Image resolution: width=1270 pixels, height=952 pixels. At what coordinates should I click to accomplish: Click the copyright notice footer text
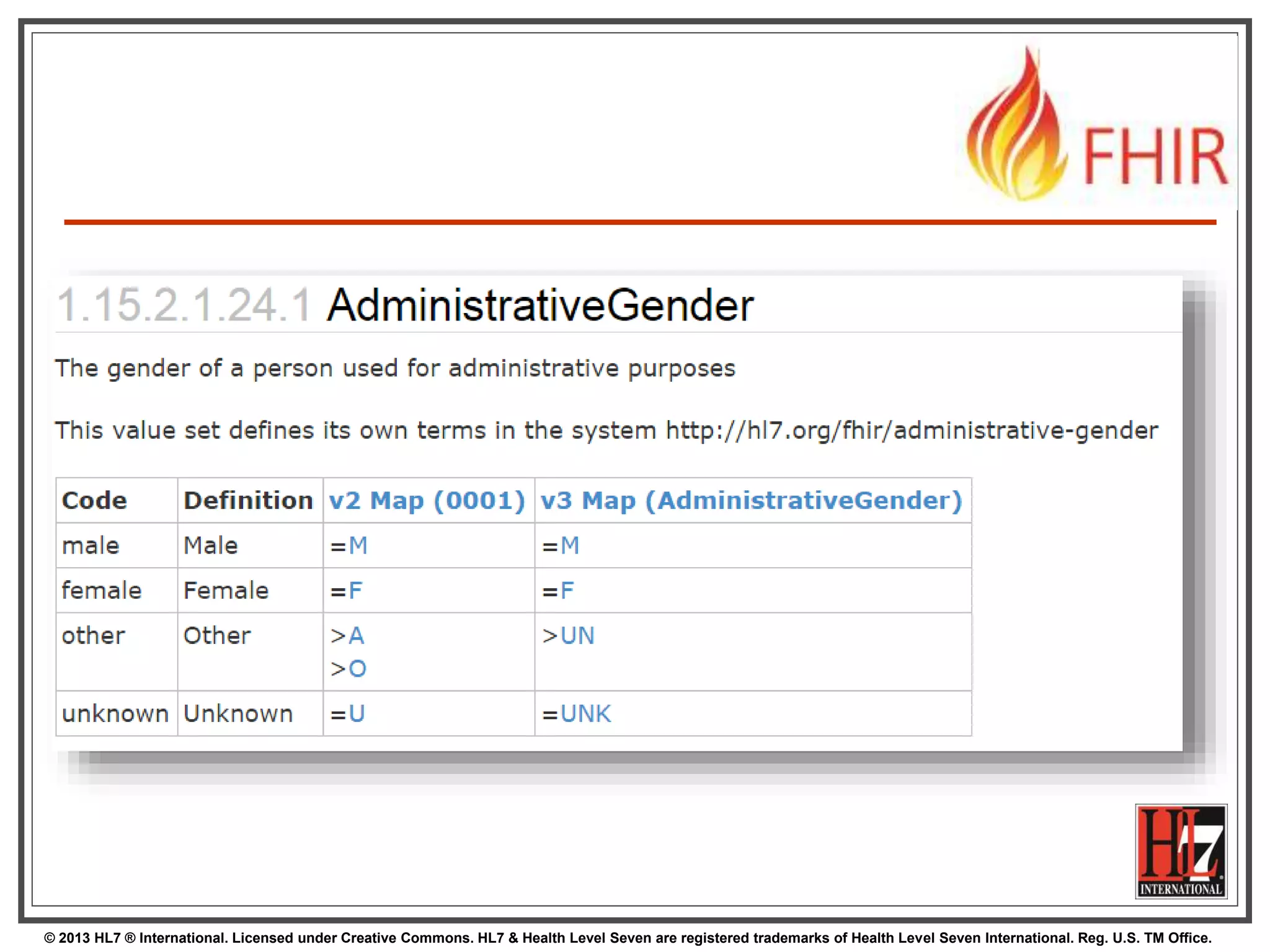tap(628, 938)
